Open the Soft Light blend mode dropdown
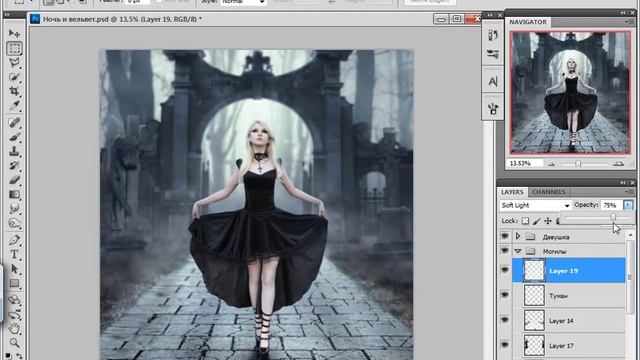 point(535,205)
